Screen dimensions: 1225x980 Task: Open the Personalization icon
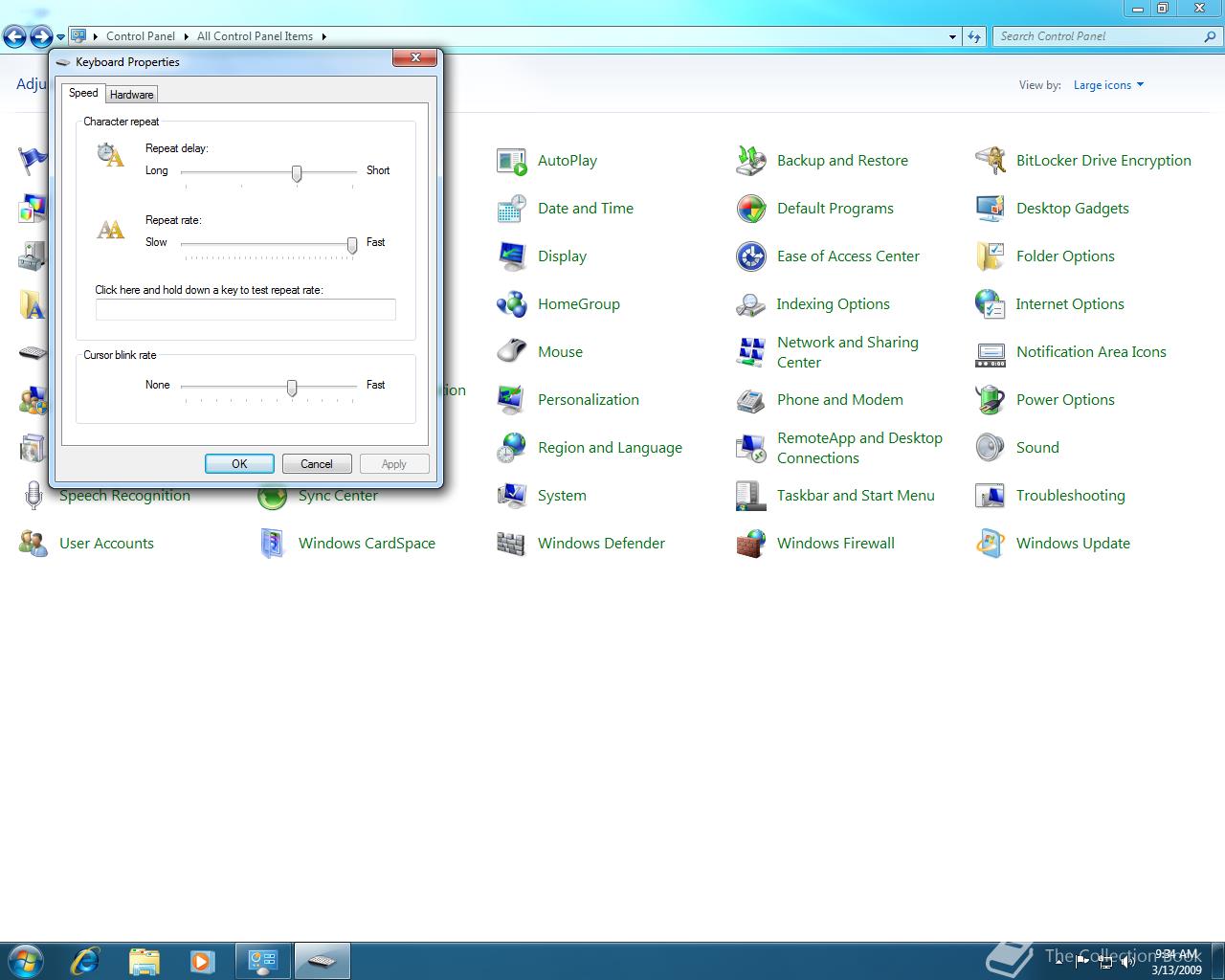[512, 400]
